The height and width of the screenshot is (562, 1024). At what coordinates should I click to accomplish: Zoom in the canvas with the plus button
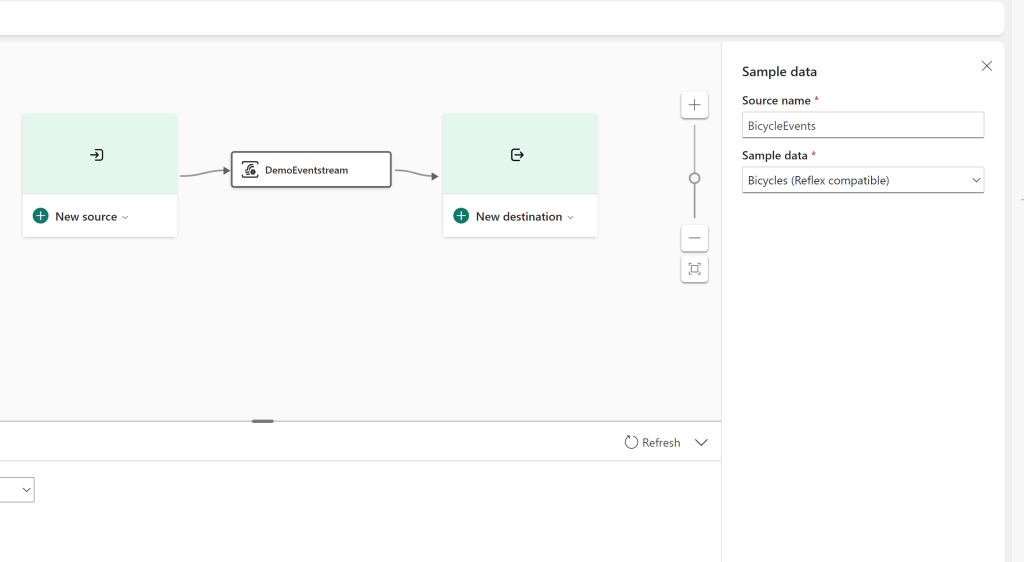tap(694, 105)
